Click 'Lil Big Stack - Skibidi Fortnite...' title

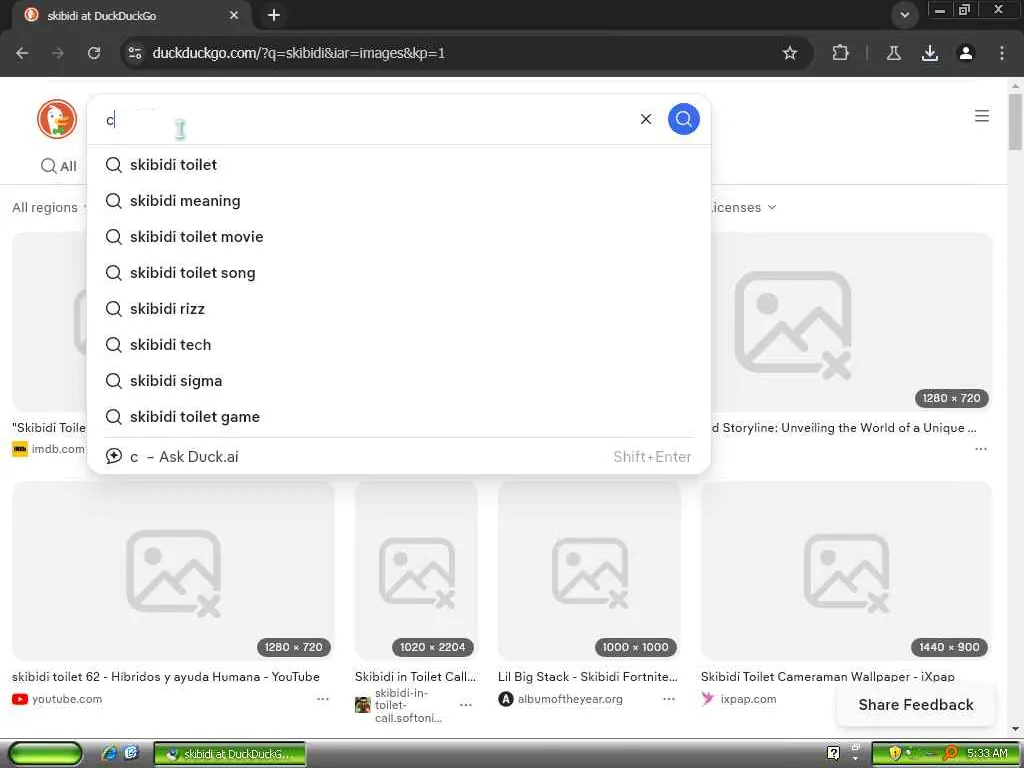(588, 677)
